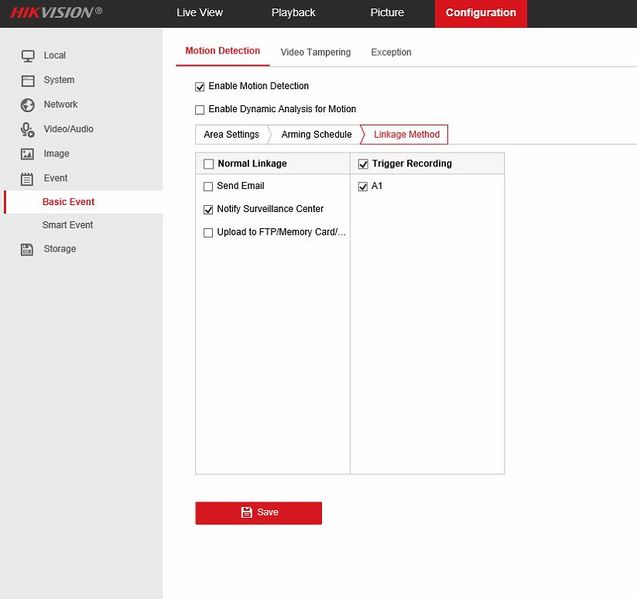The height and width of the screenshot is (599, 637).
Task: Check Upload to FTP/Memory Card option
Action: 208,232
